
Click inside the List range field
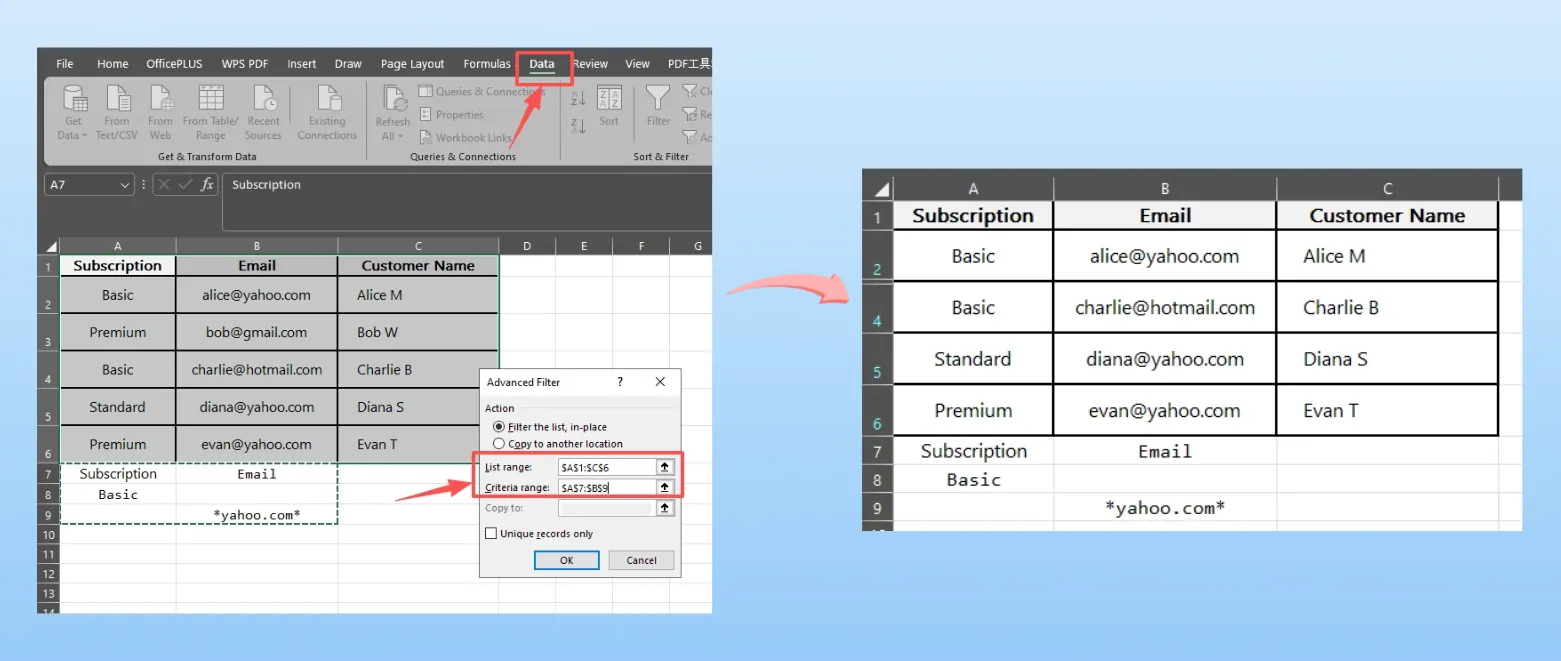608,466
